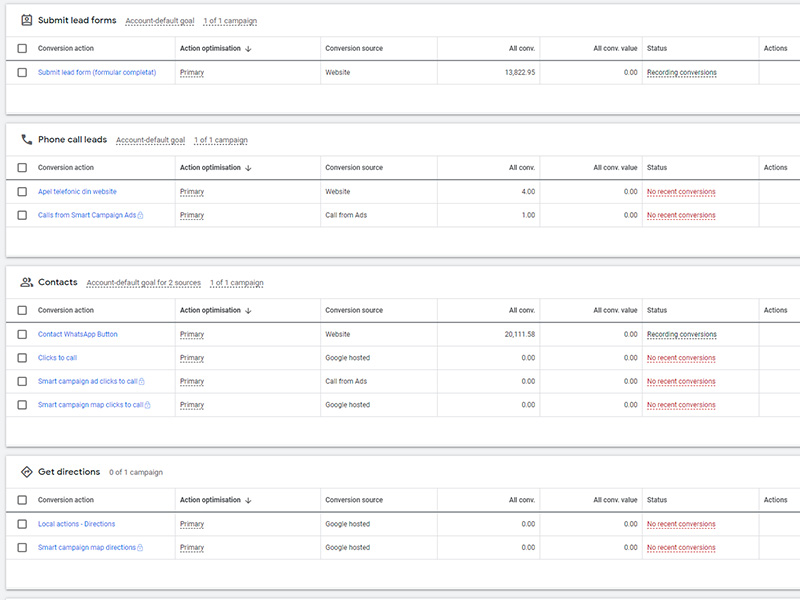Click lock icon beside Smart campaign map clicks to call
The height and width of the screenshot is (600, 800).
click(x=147, y=405)
